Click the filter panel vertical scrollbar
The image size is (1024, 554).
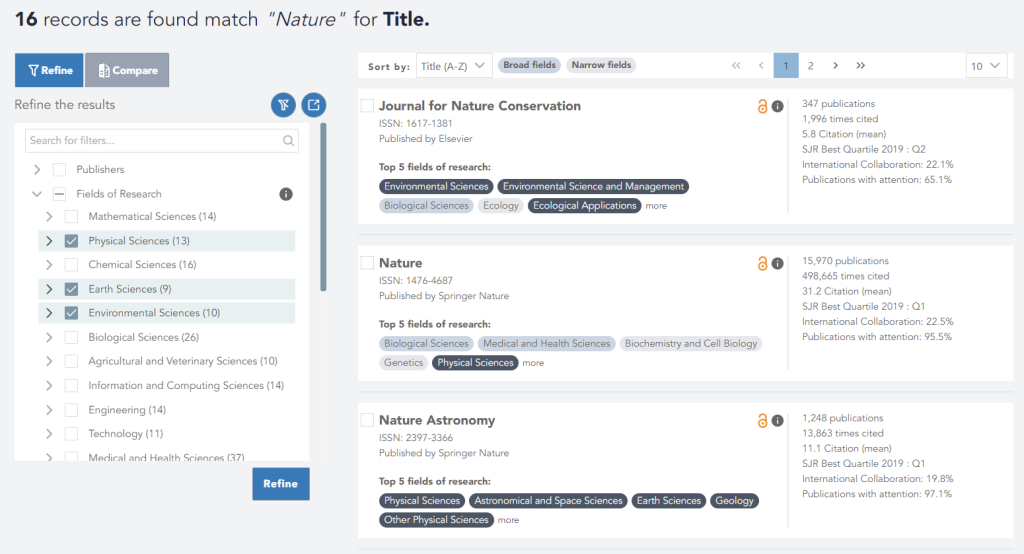[x=323, y=207]
